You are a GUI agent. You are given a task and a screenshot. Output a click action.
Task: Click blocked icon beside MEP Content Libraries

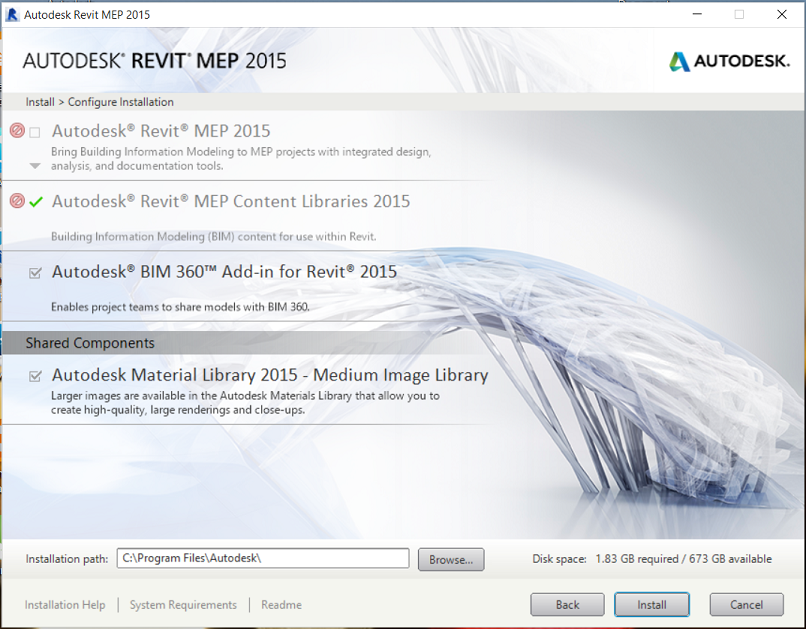17,200
